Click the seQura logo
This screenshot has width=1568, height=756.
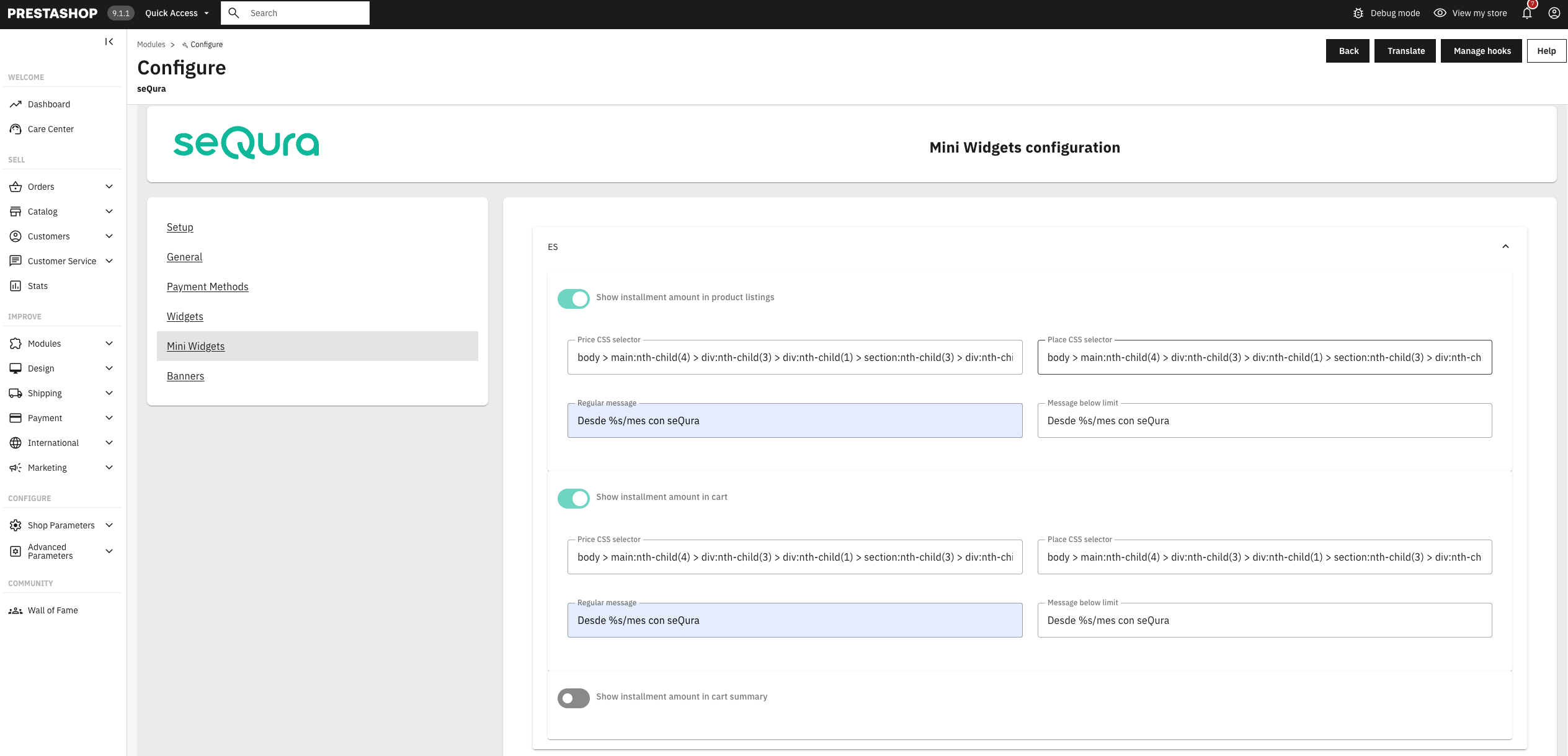point(246,143)
